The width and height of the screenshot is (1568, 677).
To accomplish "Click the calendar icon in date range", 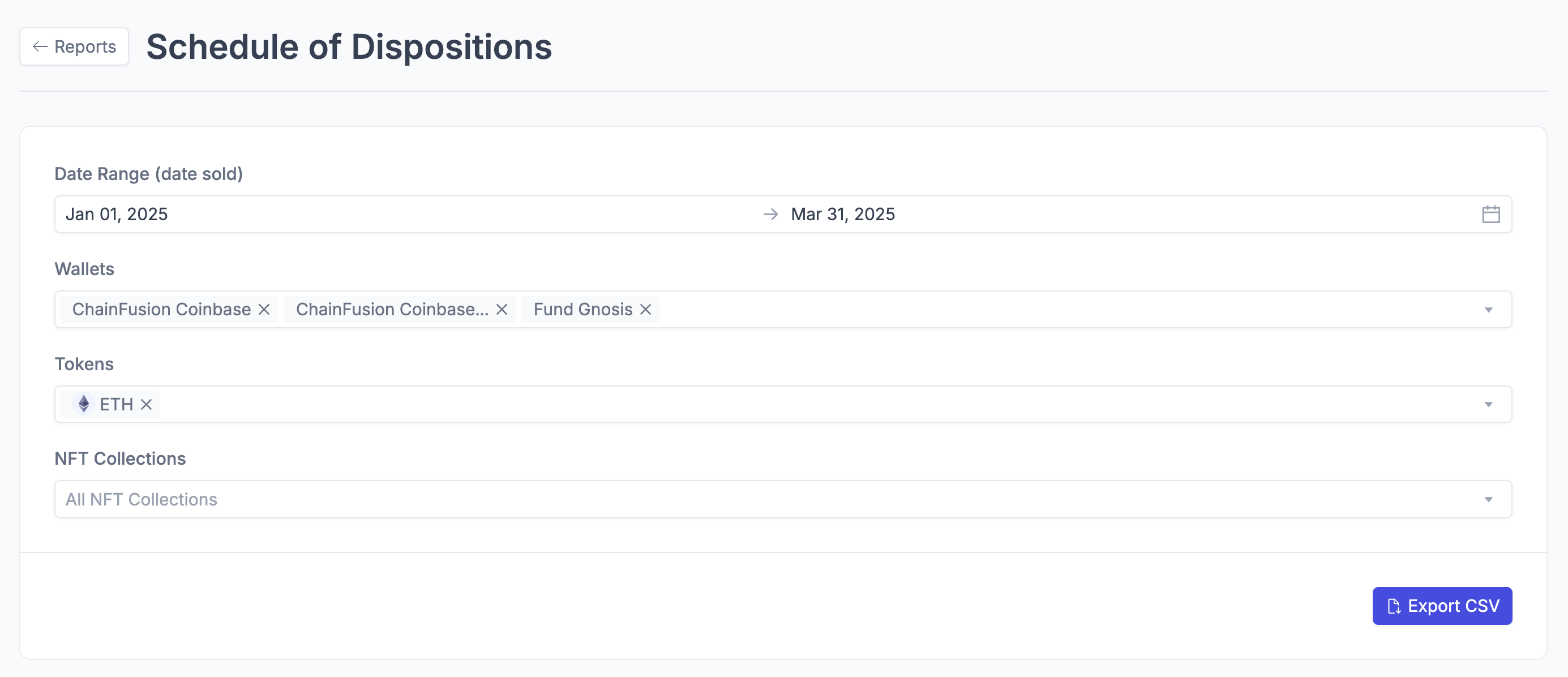I will click(x=1490, y=215).
